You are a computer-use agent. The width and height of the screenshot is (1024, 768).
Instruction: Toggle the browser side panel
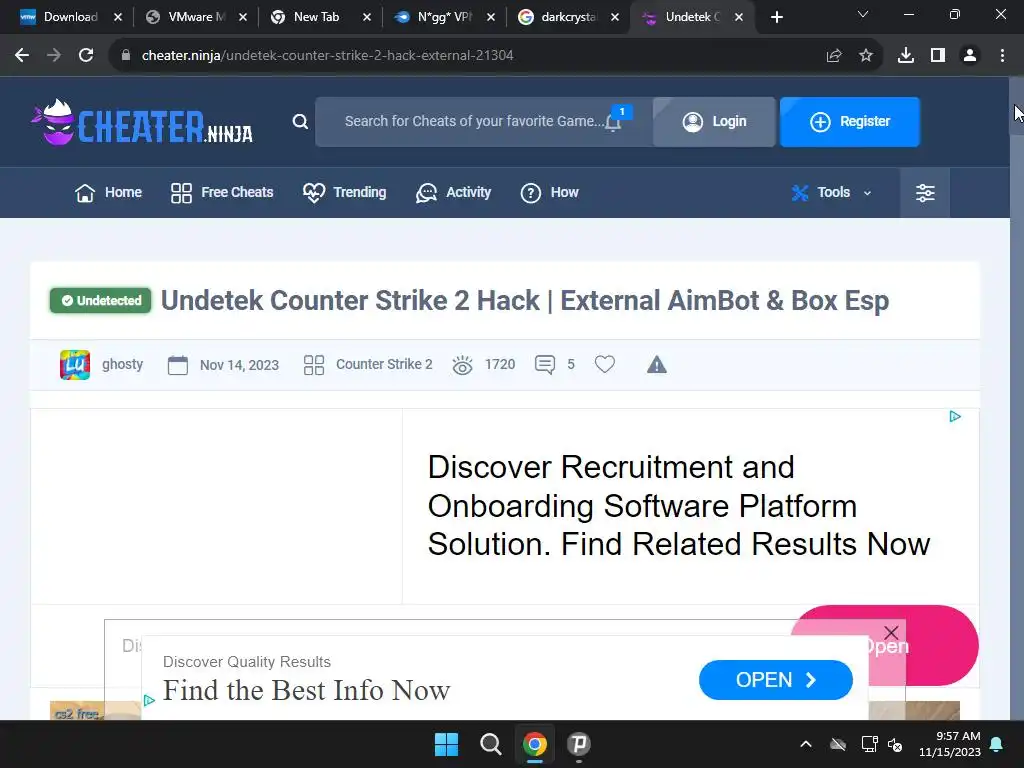(938, 56)
